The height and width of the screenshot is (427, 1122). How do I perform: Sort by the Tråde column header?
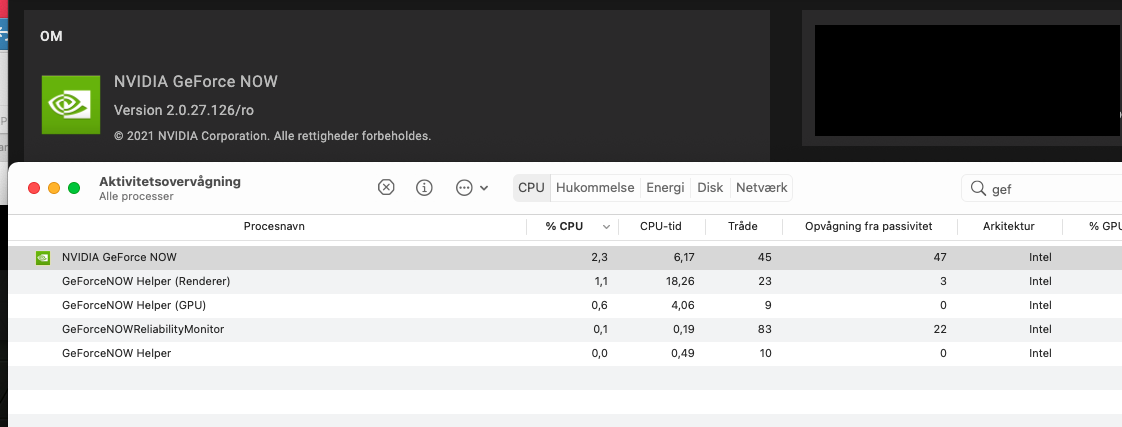(743, 227)
